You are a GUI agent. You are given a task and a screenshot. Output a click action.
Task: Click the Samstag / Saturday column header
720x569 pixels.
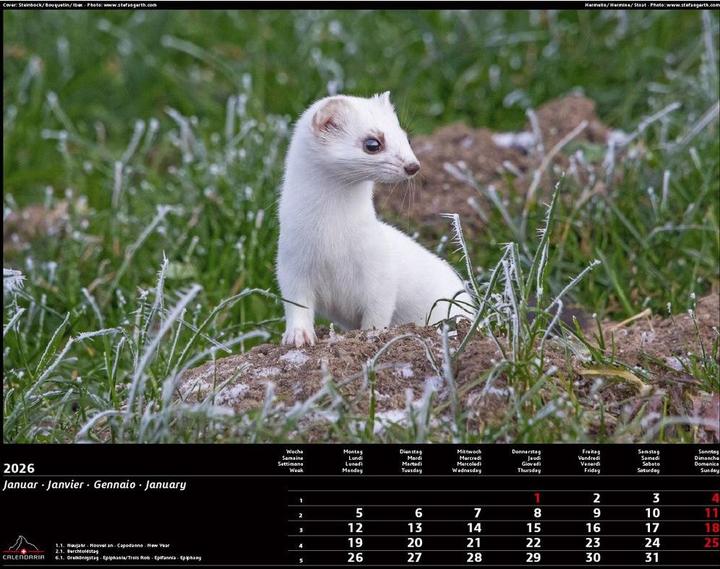[648, 461]
